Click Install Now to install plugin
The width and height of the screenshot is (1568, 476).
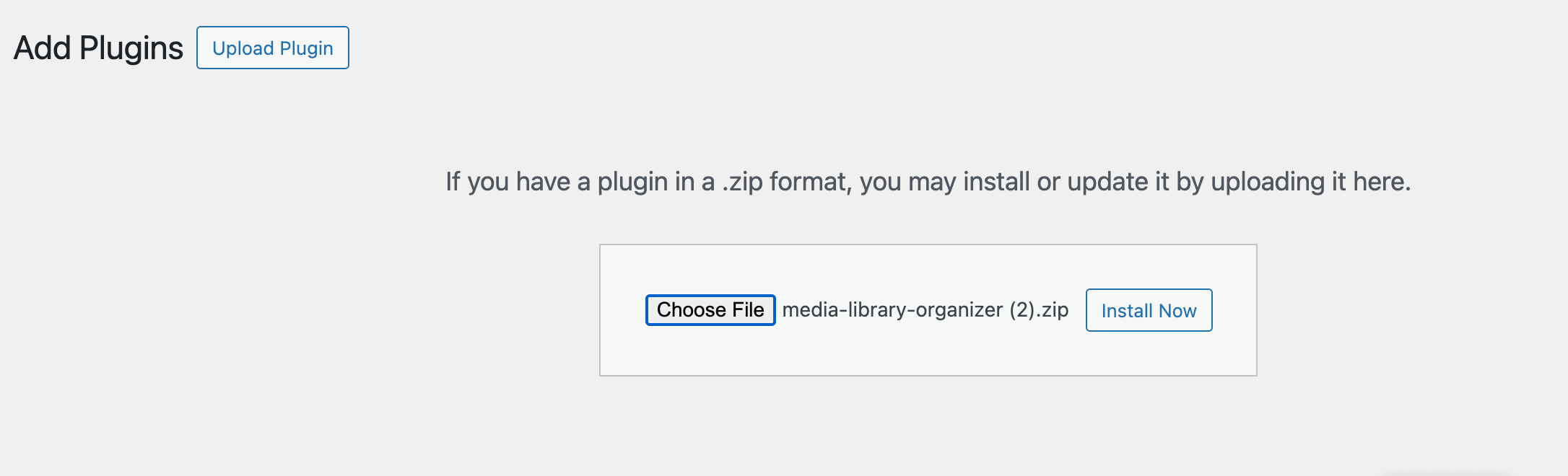pos(1149,310)
